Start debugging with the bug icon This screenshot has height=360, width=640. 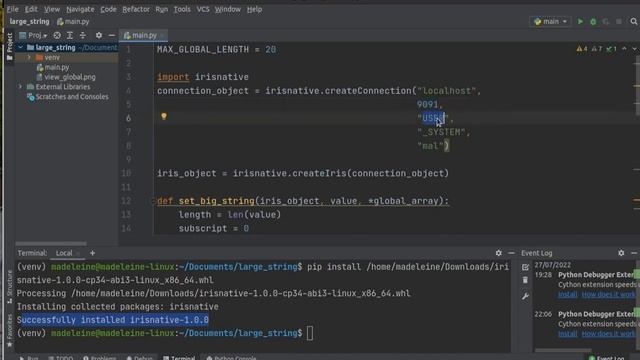click(x=593, y=22)
